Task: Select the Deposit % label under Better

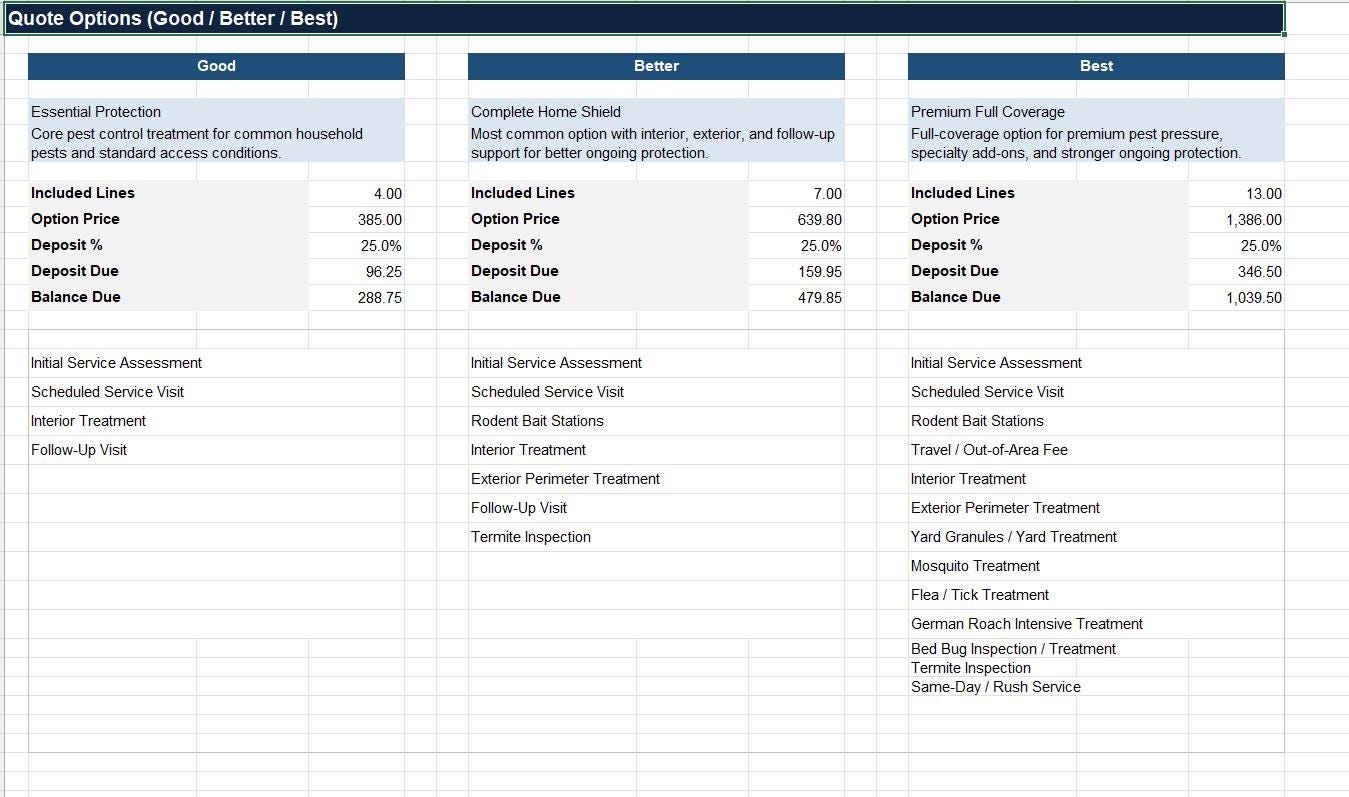Action: (x=608, y=245)
